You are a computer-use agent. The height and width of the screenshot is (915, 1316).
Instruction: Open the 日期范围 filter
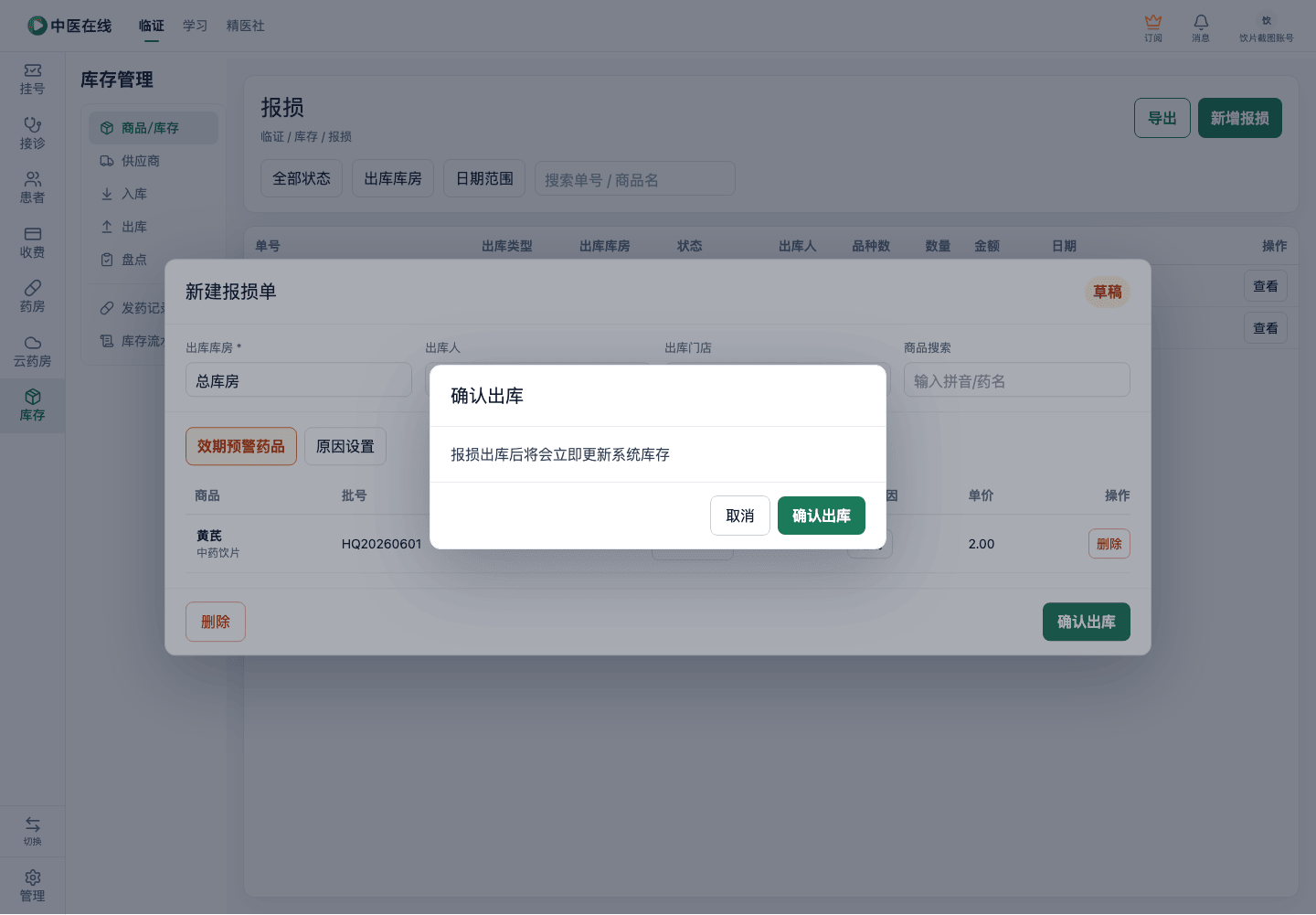[x=484, y=178]
